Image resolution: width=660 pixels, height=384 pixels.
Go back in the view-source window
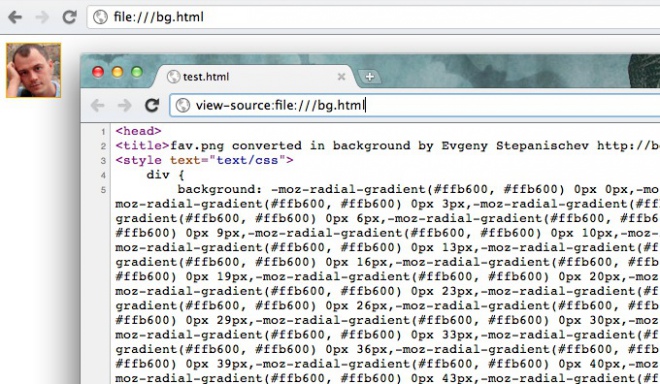coord(98,105)
